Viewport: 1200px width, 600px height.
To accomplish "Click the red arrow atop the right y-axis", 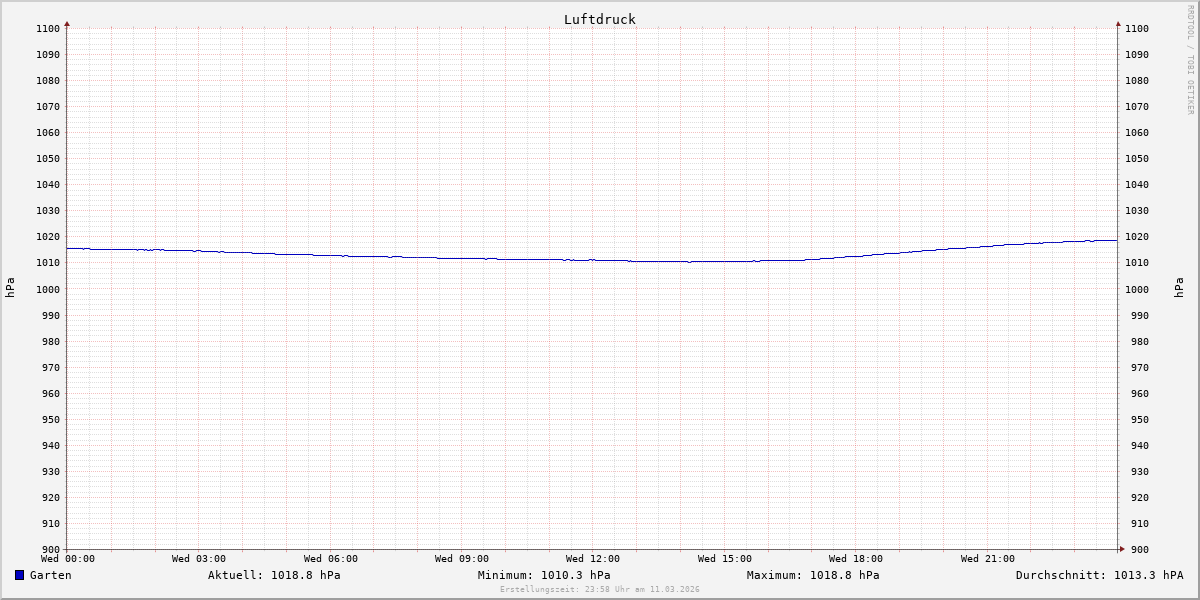I will (x=1118, y=23).
